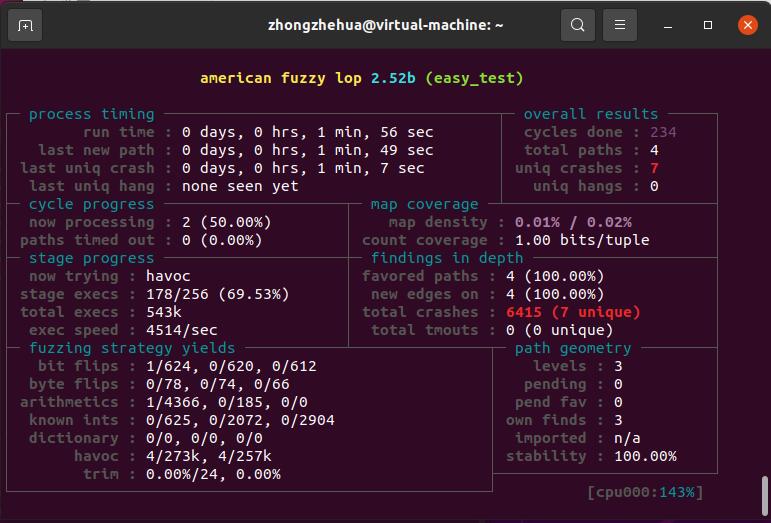Click the 'process timing' section header
The image size is (771, 523).
91,114
